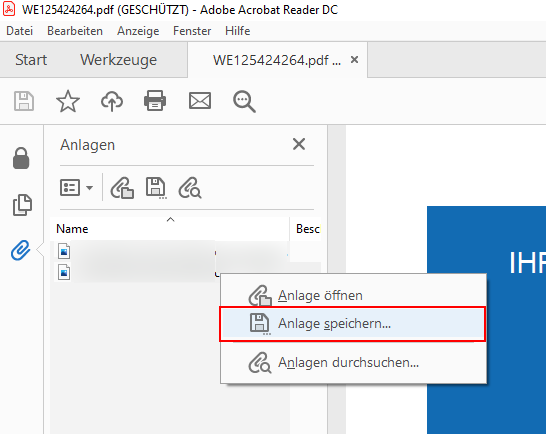Click the printer icon
Image resolution: width=546 pixels, height=434 pixels.
[155, 101]
